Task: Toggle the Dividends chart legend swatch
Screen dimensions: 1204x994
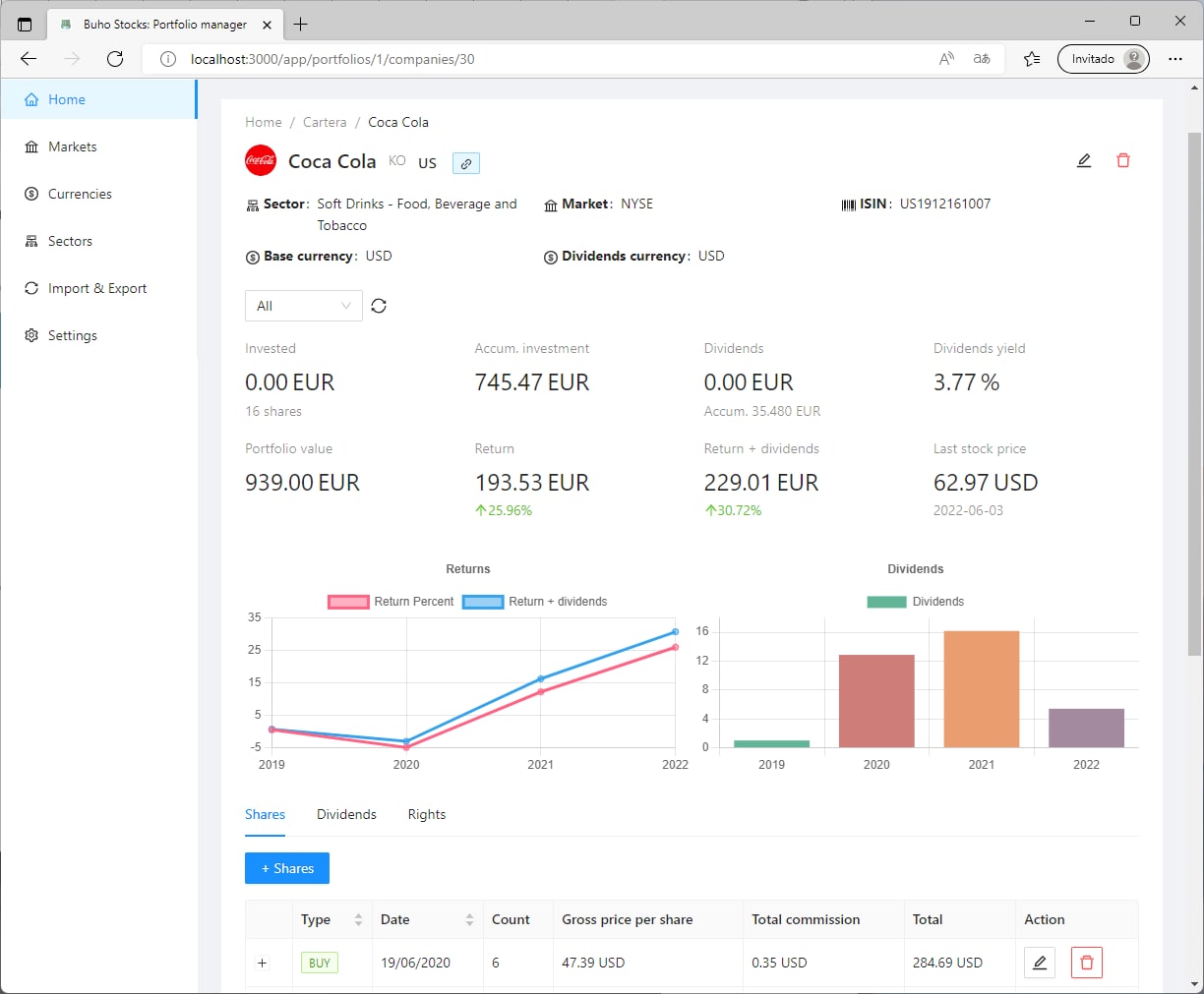Action: coord(886,602)
